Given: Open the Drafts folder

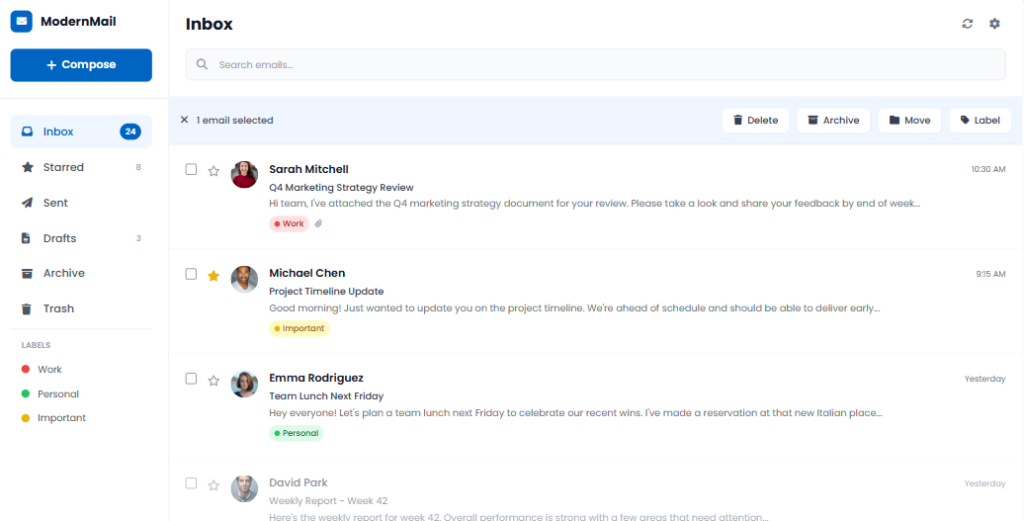Looking at the screenshot, I should (81, 238).
